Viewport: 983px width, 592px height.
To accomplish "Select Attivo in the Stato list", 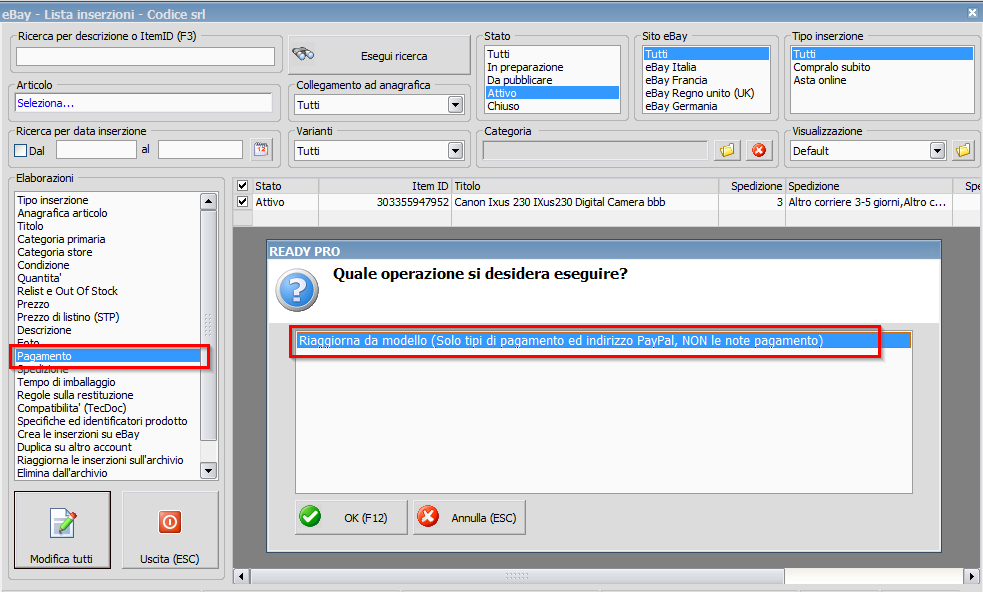I will pos(552,93).
